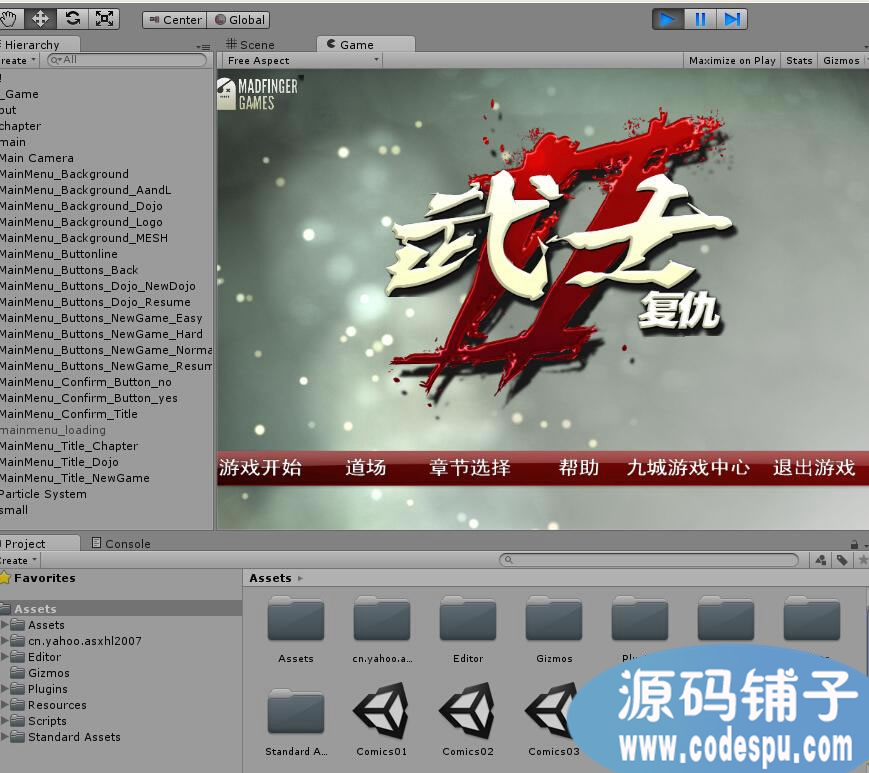This screenshot has width=869, height=773.
Task: Select the Comics02 scene asset
Action: (x=467, y=712)
